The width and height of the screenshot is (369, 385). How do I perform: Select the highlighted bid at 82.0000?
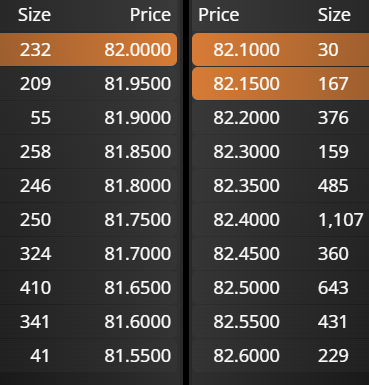88,49
